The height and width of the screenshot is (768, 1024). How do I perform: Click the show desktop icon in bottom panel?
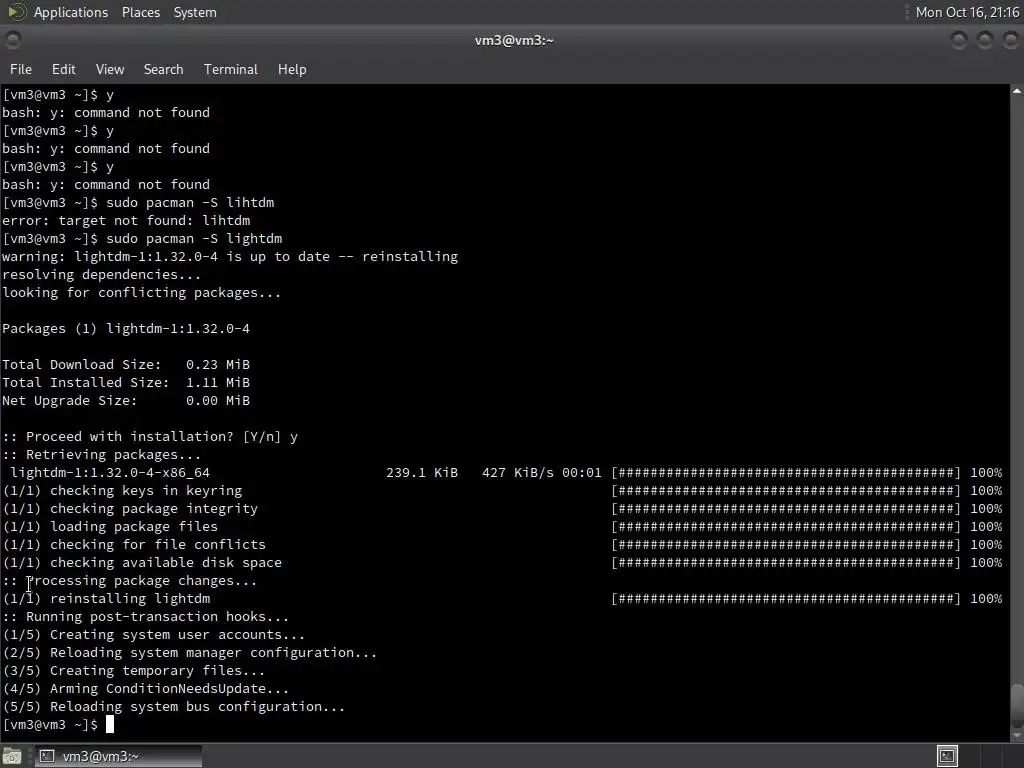12,756
